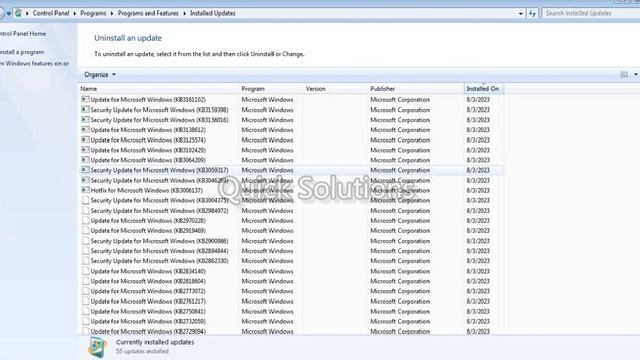640x360 pixels.
Task: Click the page icon beside security update KB2900986
Action: pos(85,241)
